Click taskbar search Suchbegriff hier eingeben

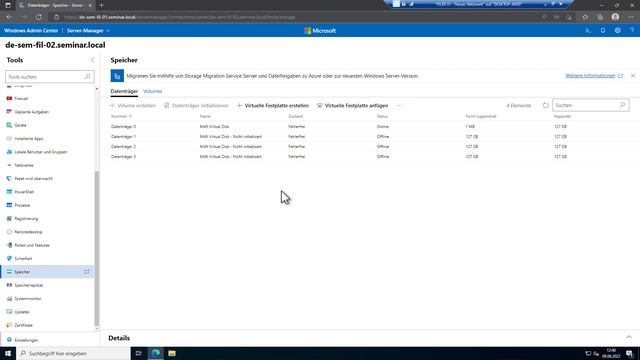73,353
